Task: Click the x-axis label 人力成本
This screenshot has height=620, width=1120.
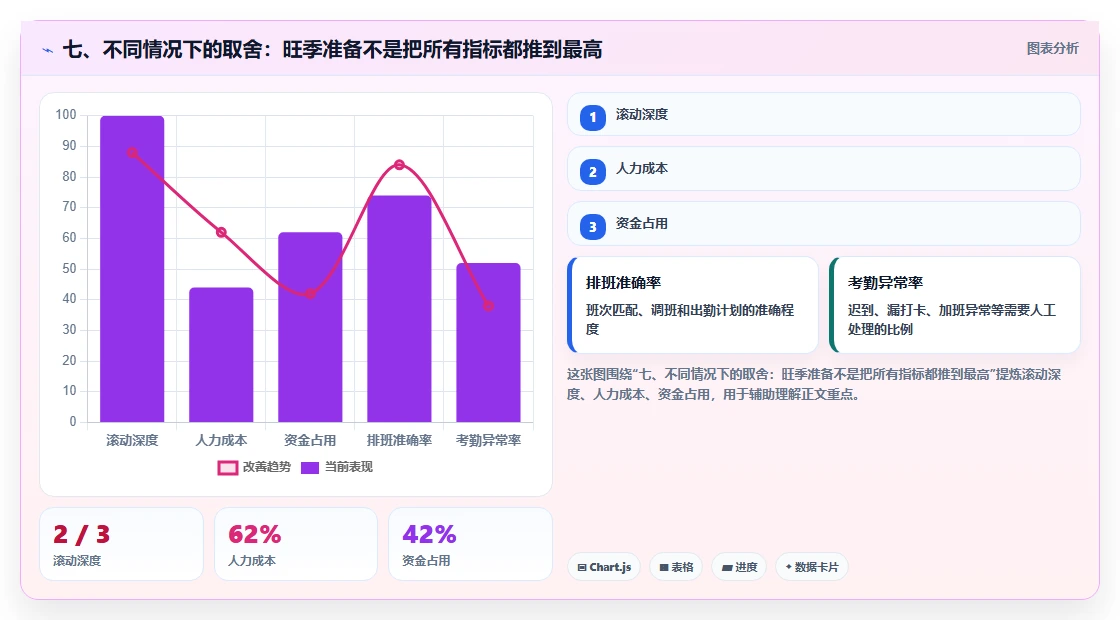Action: pyautogui.click(x=221, y=441)
